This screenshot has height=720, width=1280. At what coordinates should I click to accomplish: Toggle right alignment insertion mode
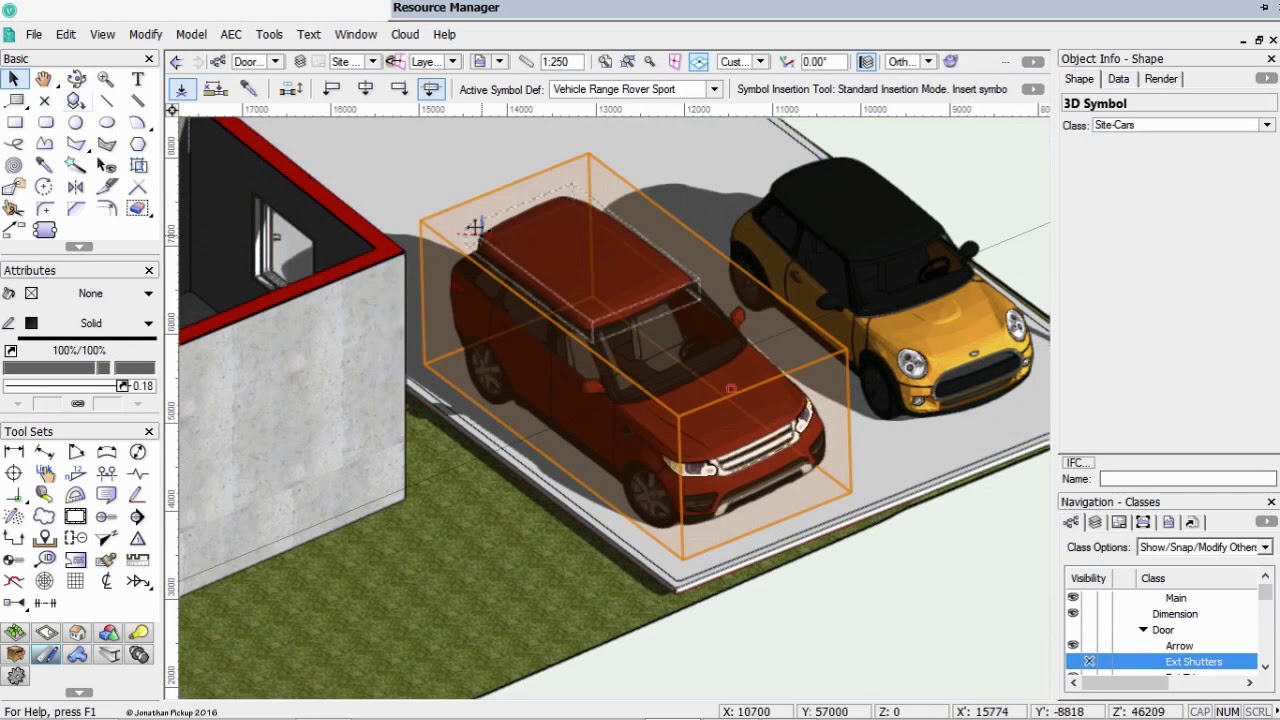[398, 89]
